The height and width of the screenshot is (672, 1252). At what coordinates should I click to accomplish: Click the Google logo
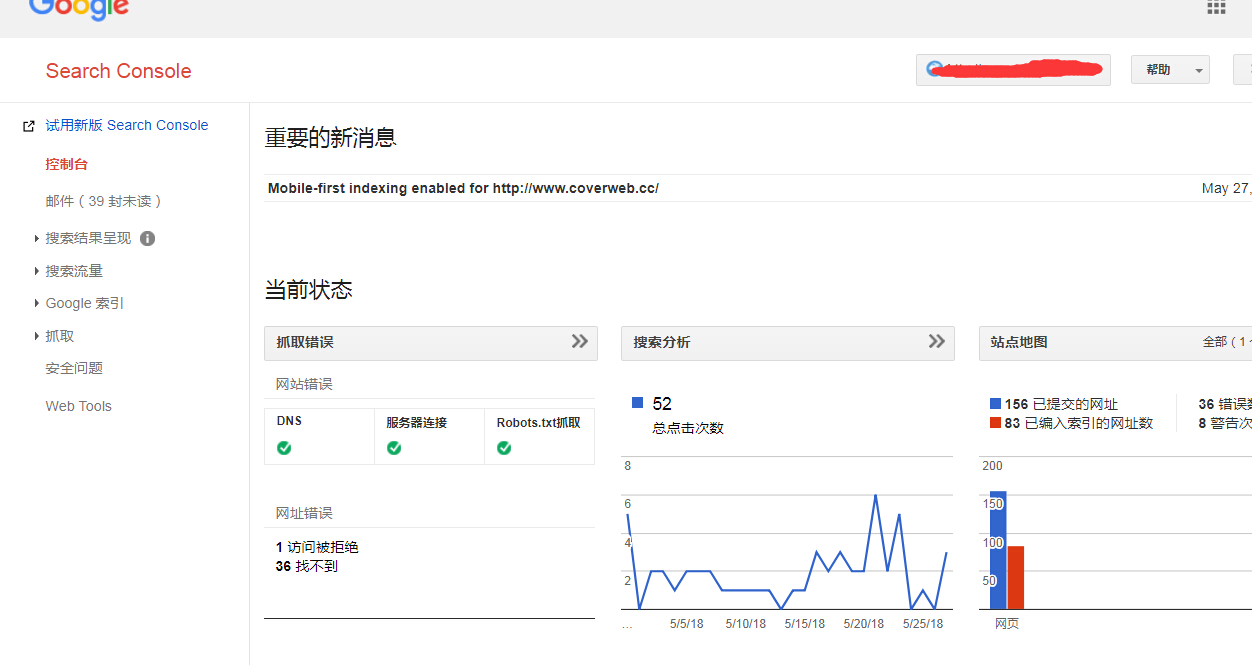[x=79, y=9]
